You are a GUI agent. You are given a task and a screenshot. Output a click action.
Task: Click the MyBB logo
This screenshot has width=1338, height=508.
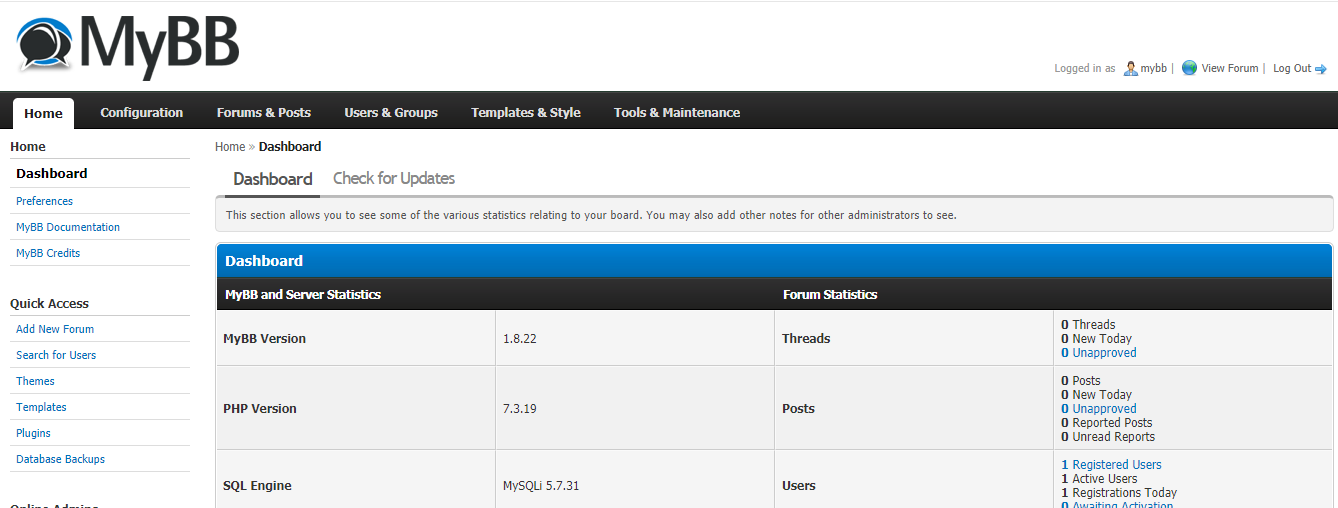(x=128, y=45)
